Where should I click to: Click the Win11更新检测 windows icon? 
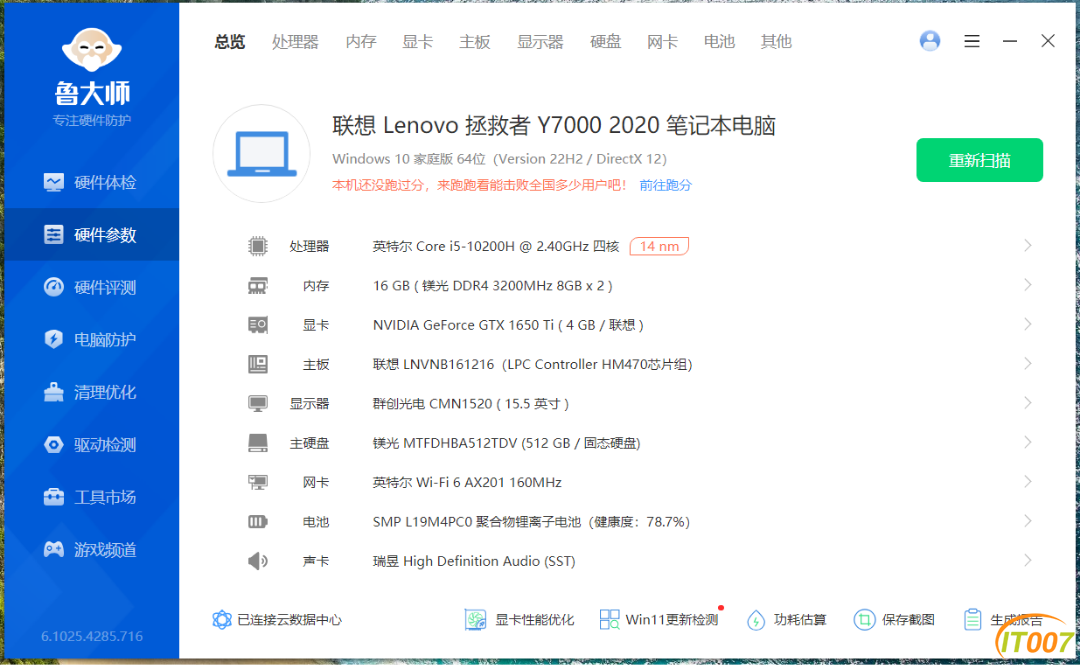click(610, 620)
